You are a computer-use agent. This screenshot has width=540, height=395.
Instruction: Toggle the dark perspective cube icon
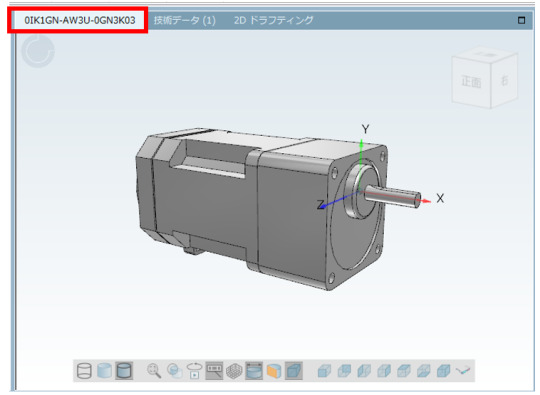294,371
